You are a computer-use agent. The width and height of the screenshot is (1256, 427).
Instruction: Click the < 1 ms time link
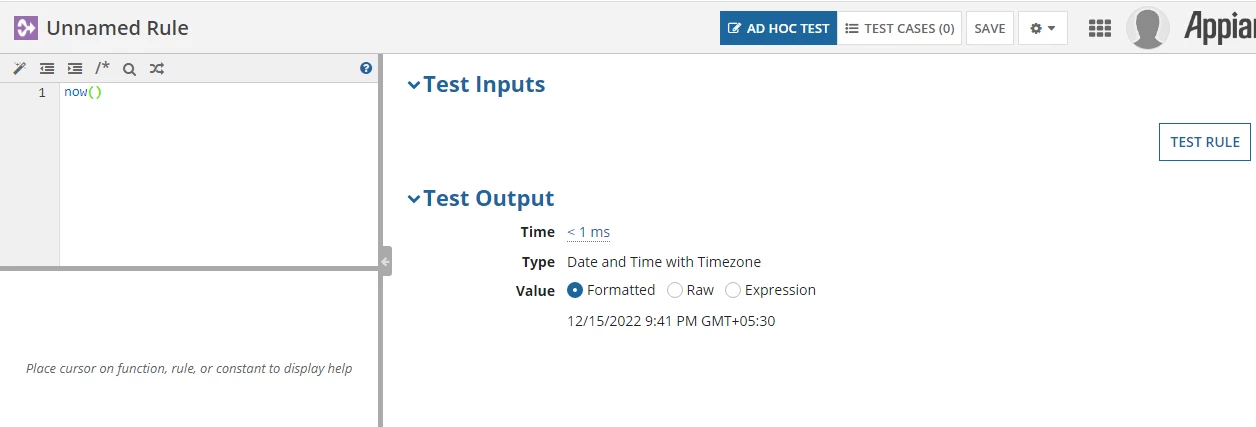(x=588, y=232)
